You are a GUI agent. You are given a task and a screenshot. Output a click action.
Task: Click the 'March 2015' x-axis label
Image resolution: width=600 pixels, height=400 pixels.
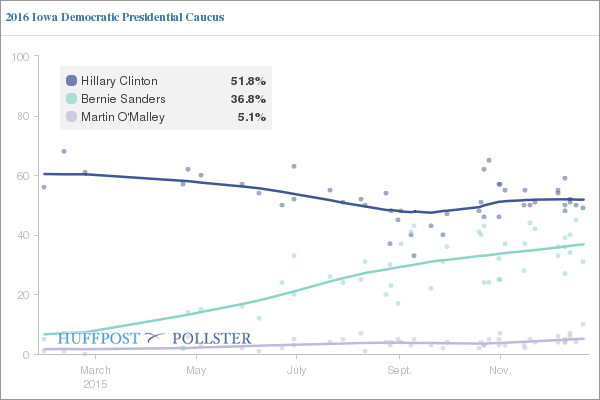click(96, 376)
